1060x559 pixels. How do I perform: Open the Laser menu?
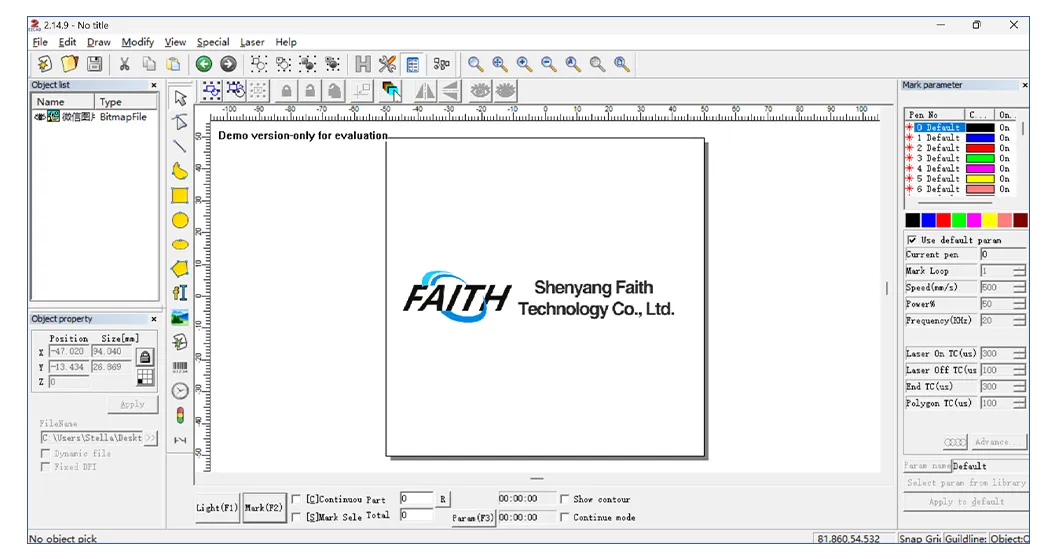251,42
